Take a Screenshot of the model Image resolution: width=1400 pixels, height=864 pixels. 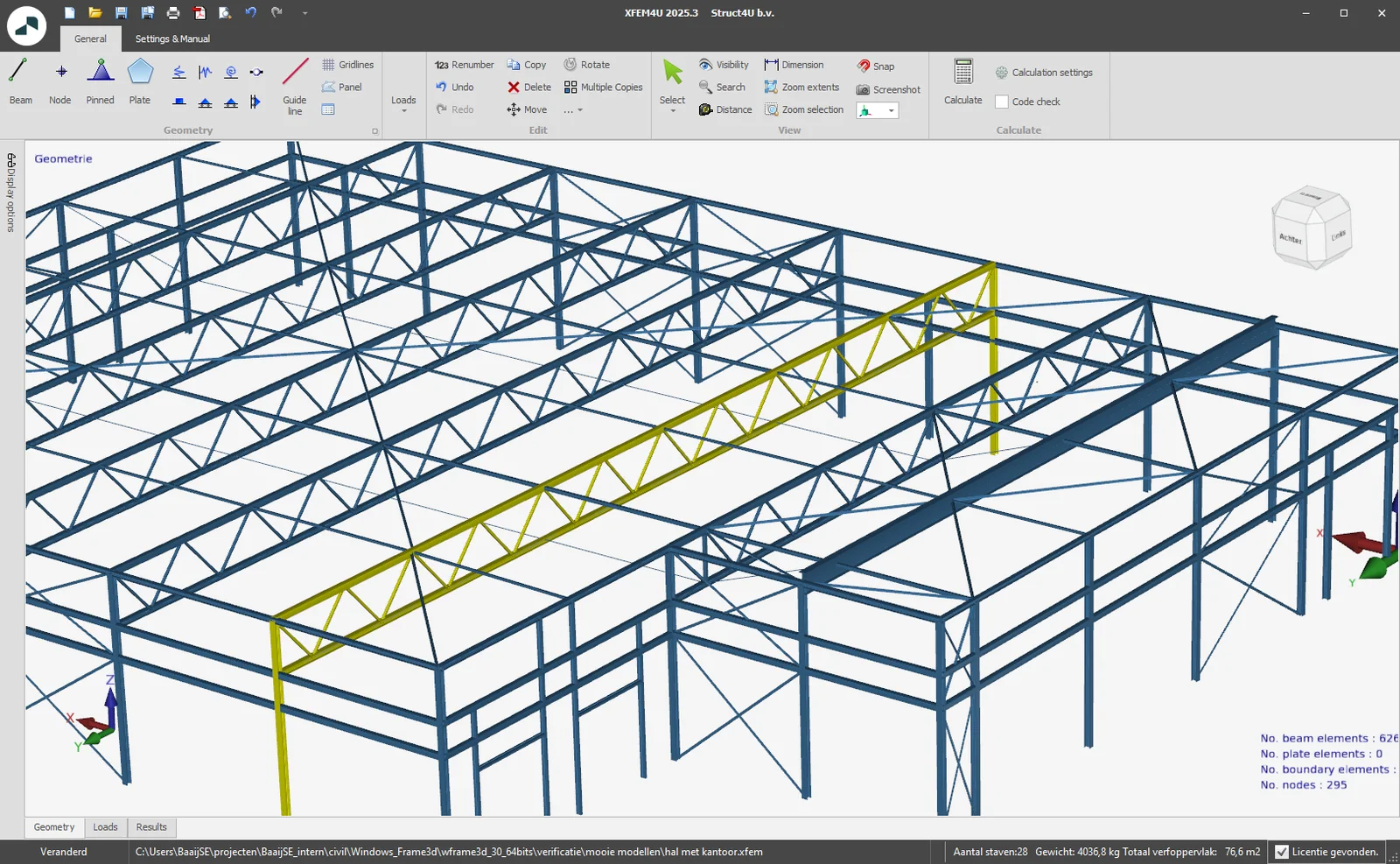888,89
